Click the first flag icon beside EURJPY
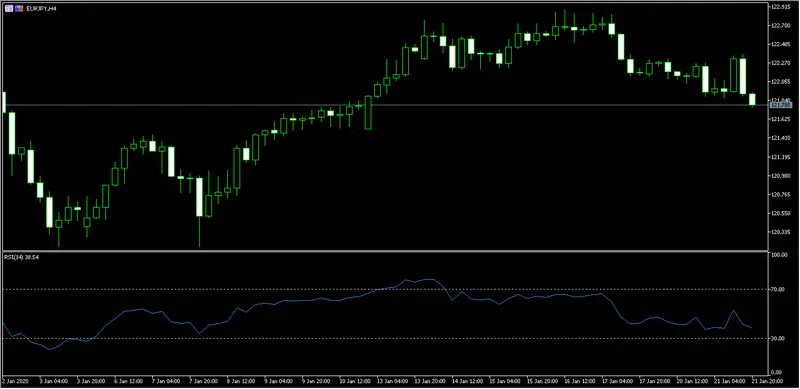 coord(9,9)
